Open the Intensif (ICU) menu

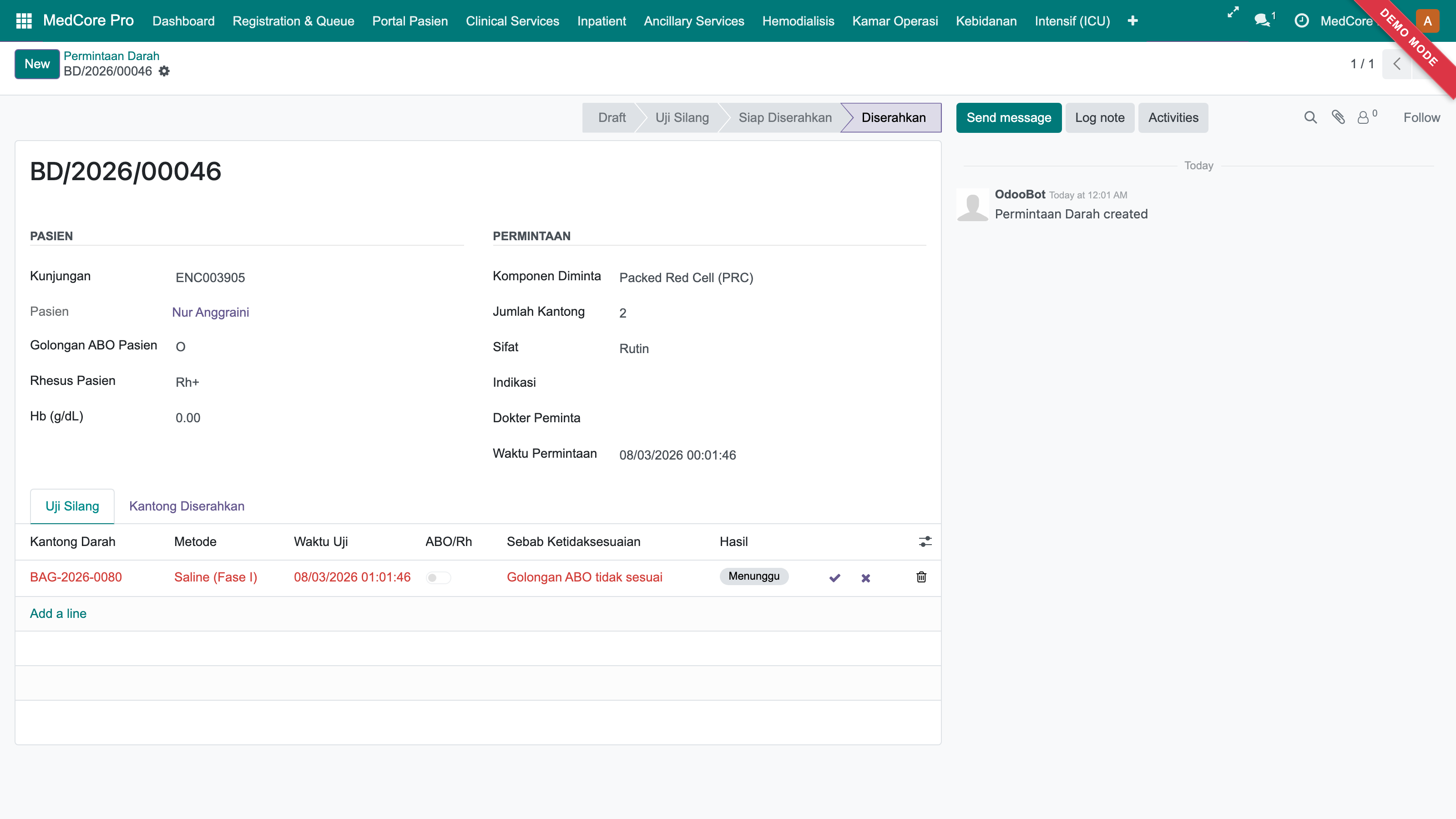click(1072, 21)
